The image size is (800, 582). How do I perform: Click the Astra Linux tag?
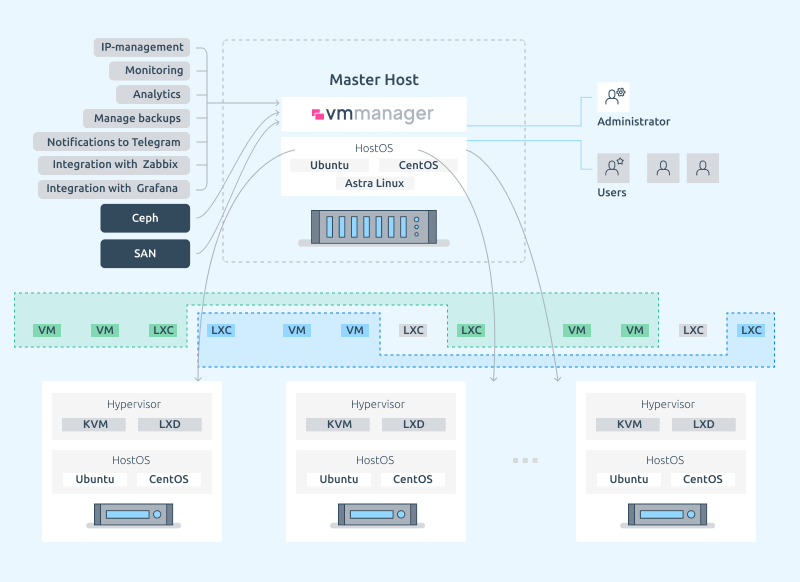[x=374, y=183]
